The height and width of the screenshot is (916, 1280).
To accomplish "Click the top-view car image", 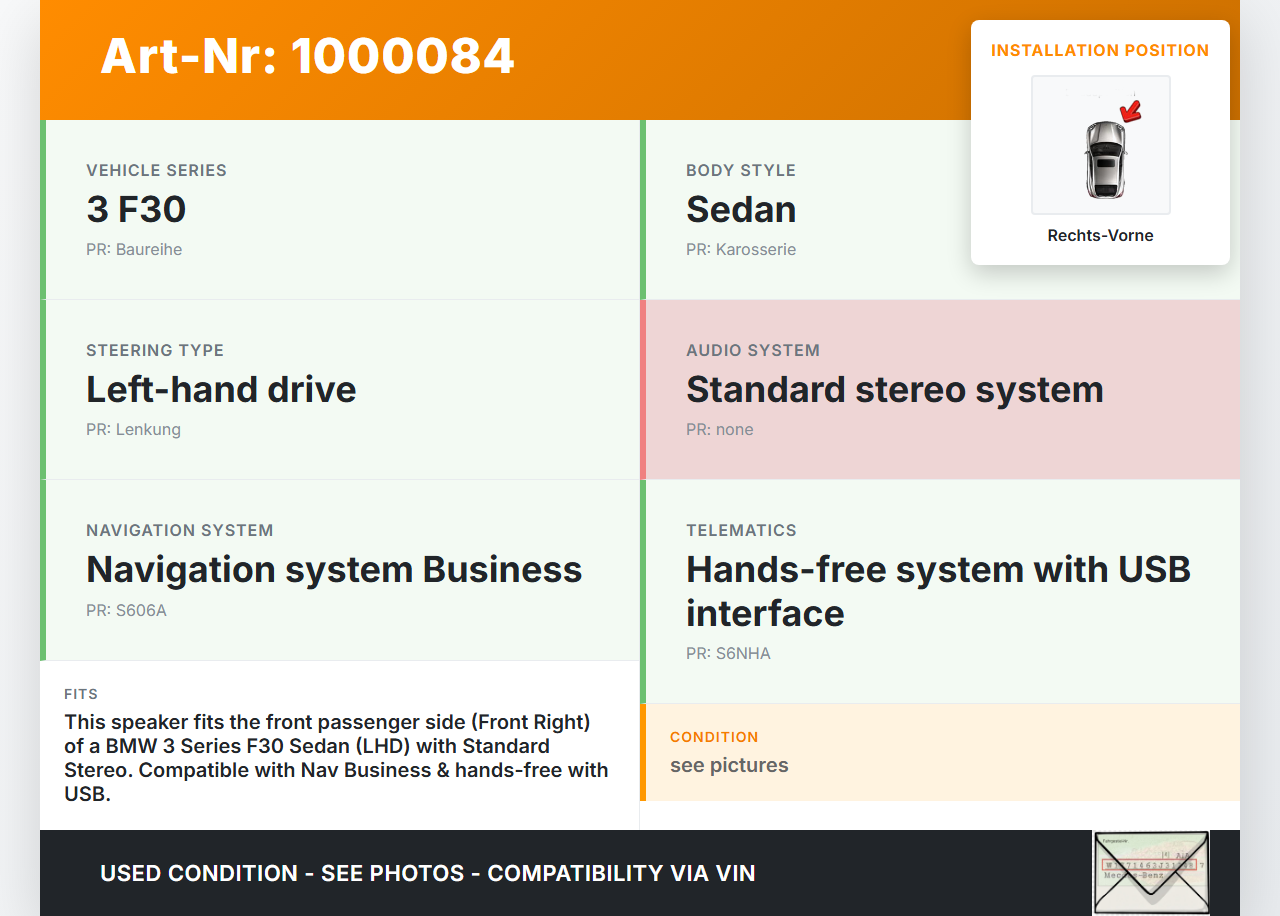I will 1103,158.
